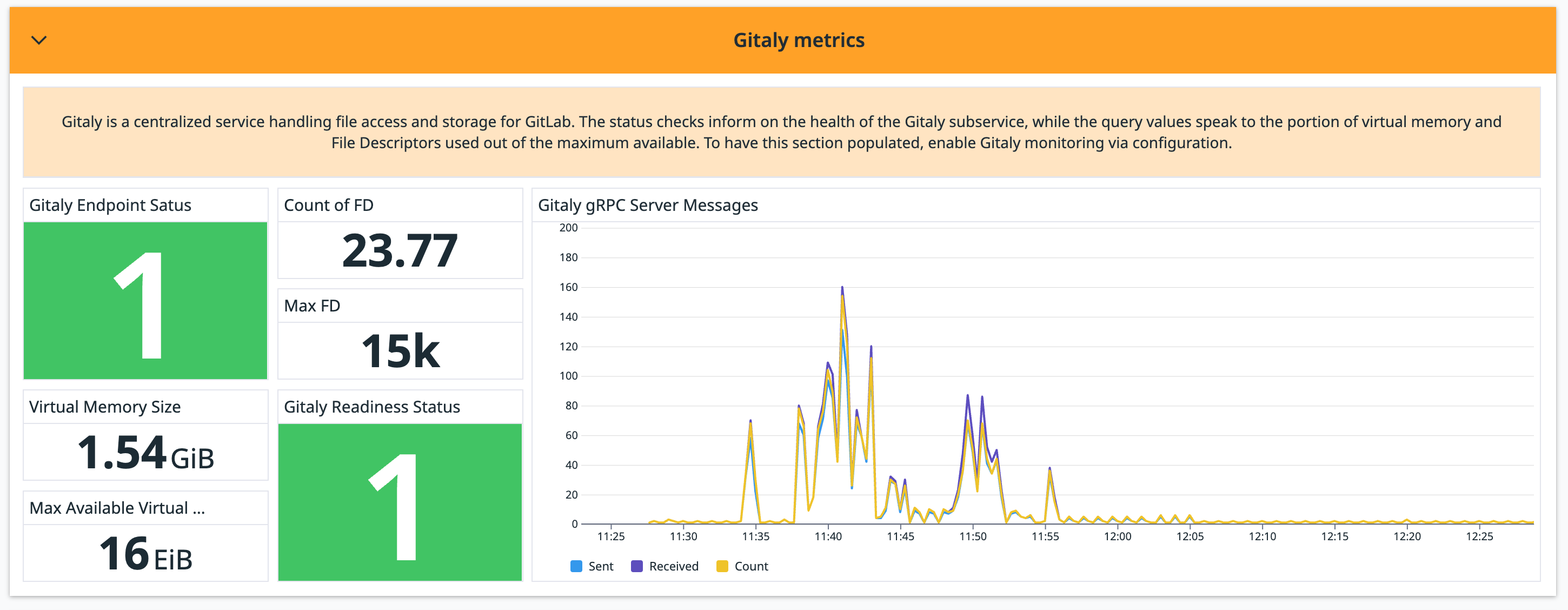Collapse the Gitaly metrics section chevron
Image resolution: width=1568 pixels, height=610 pixels.
click(39, 40)
